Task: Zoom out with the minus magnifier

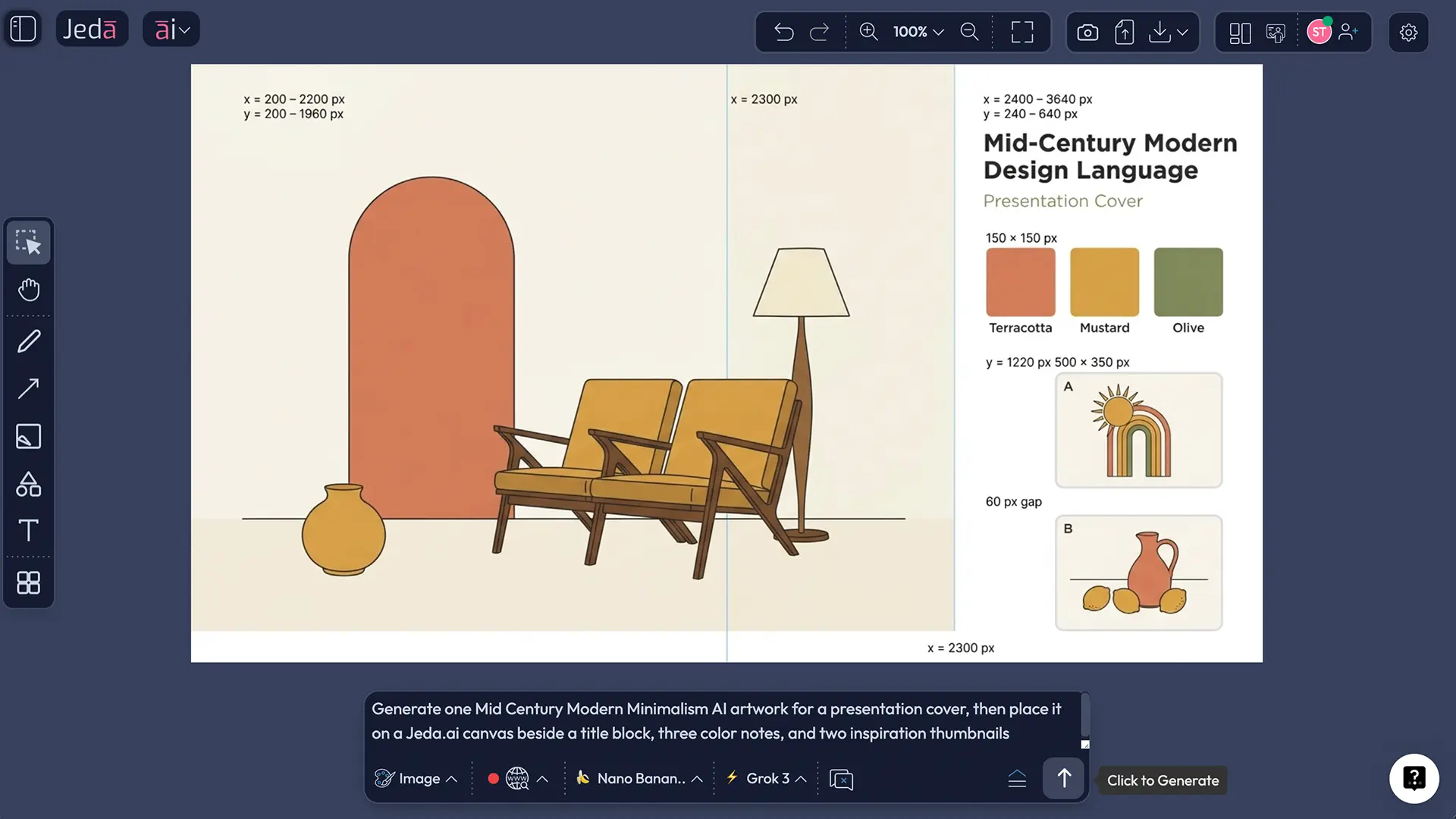Action: tap(969, 31)
